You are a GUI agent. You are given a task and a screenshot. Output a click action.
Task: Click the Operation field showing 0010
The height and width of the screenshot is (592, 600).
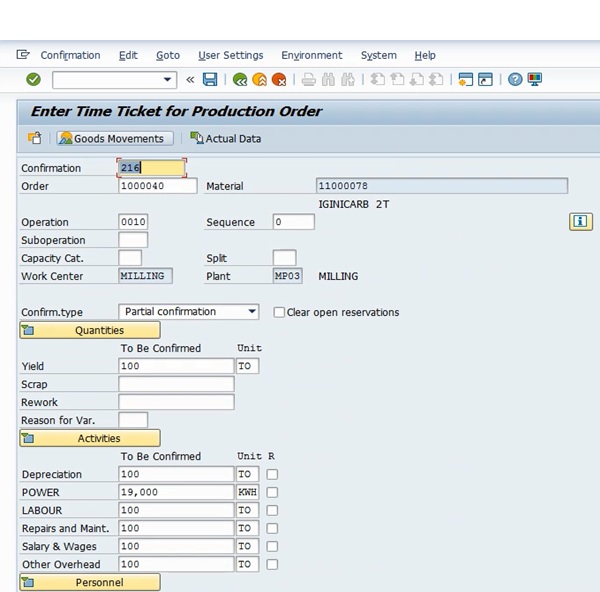coord(133,222)
